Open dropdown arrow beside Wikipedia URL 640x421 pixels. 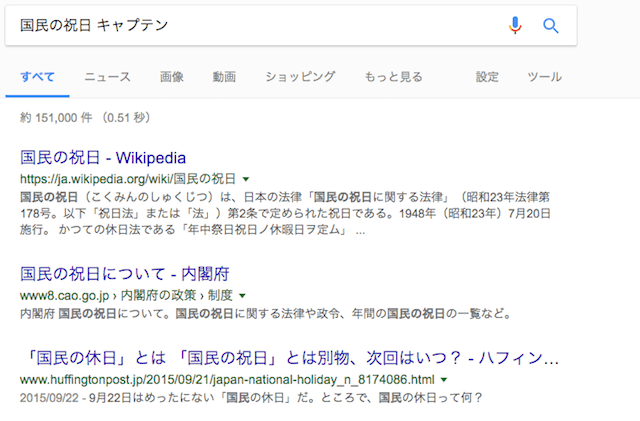(x=246, y=179)
